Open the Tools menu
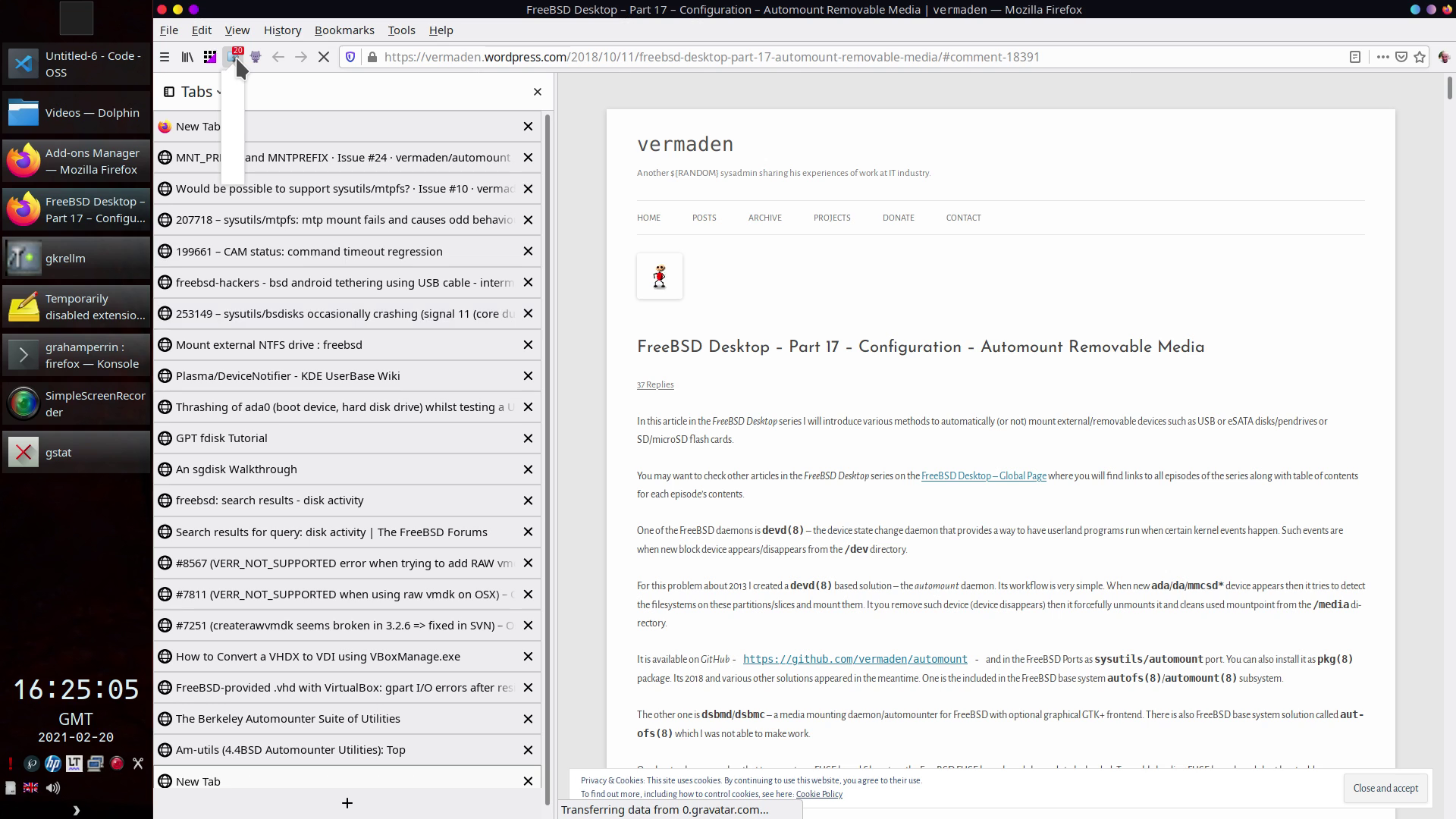 coord(402,30)
